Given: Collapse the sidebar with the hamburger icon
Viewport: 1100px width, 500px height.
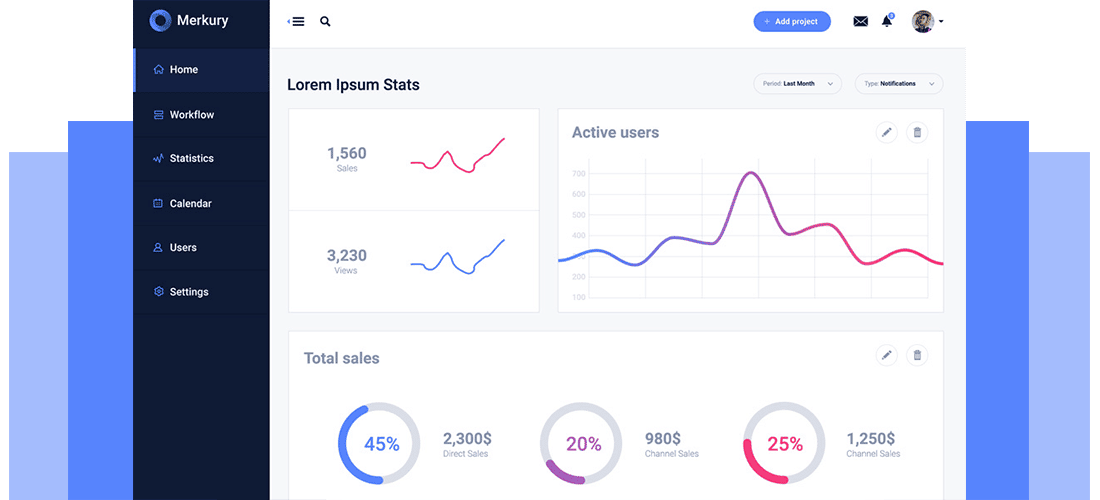Looking at the screenshot, I should tap(296, 21).
